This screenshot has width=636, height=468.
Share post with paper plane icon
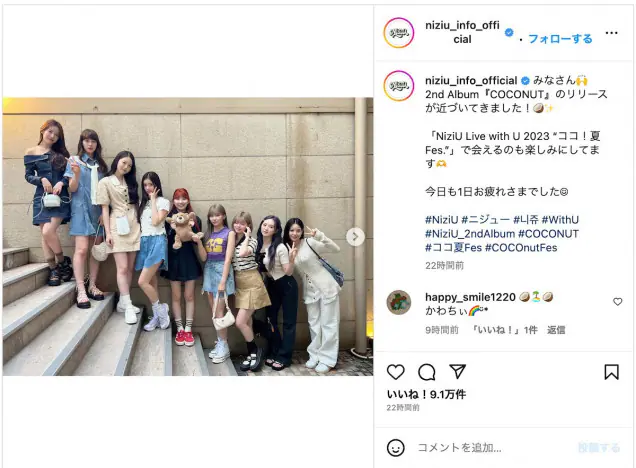[457, 371]
